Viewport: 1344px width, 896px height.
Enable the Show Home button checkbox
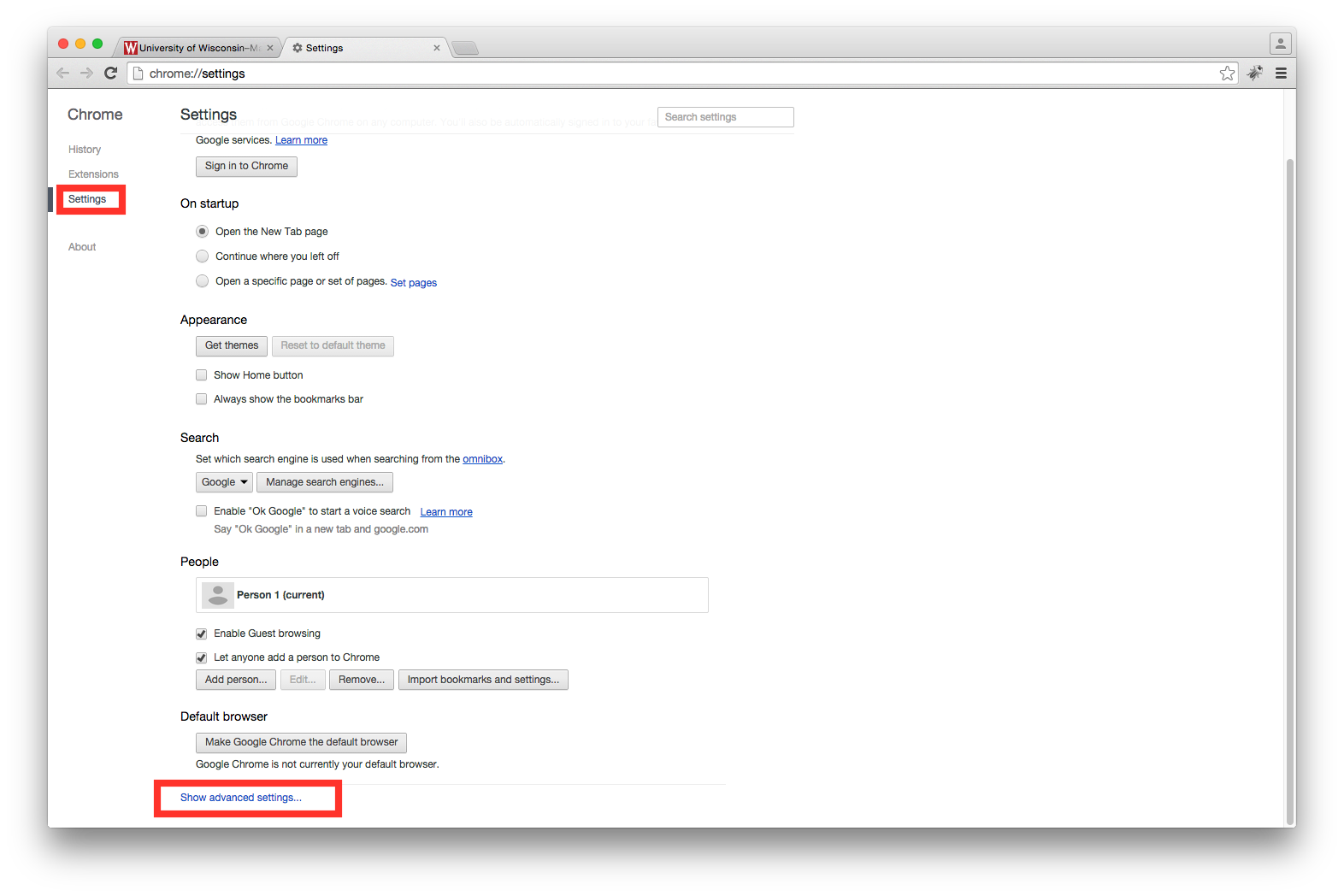pos(202,375)
